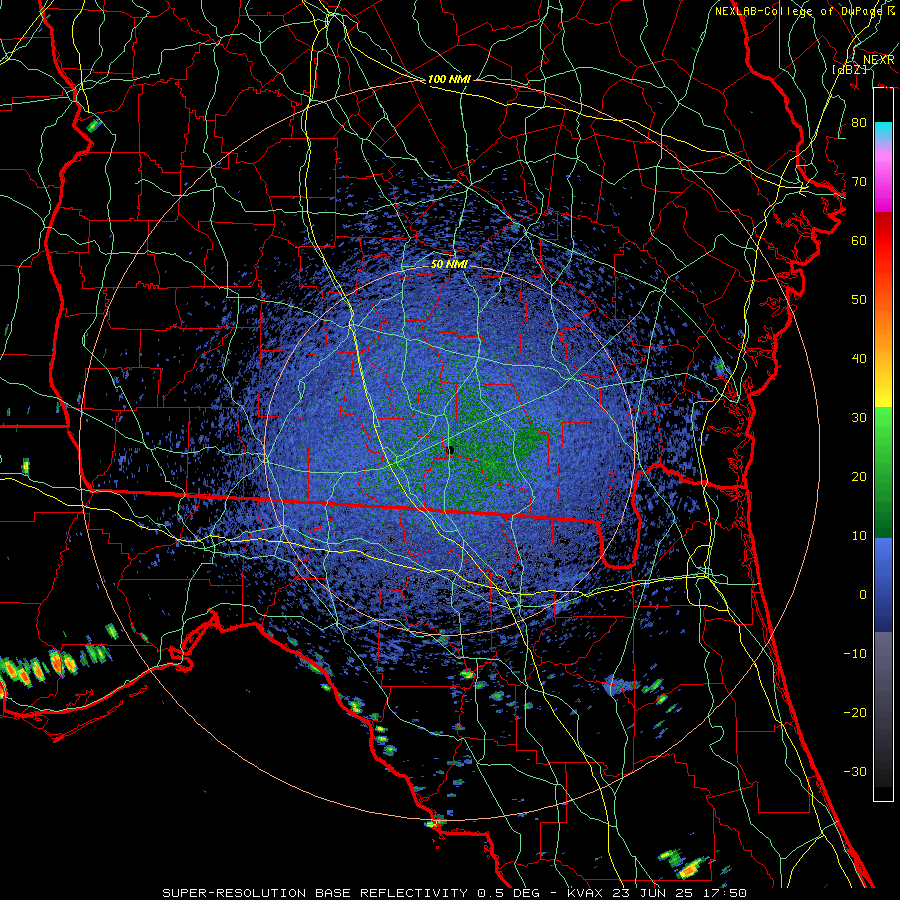
Task: Click the 0 value on the dBZ scale
Action: [x=863, y=595]
